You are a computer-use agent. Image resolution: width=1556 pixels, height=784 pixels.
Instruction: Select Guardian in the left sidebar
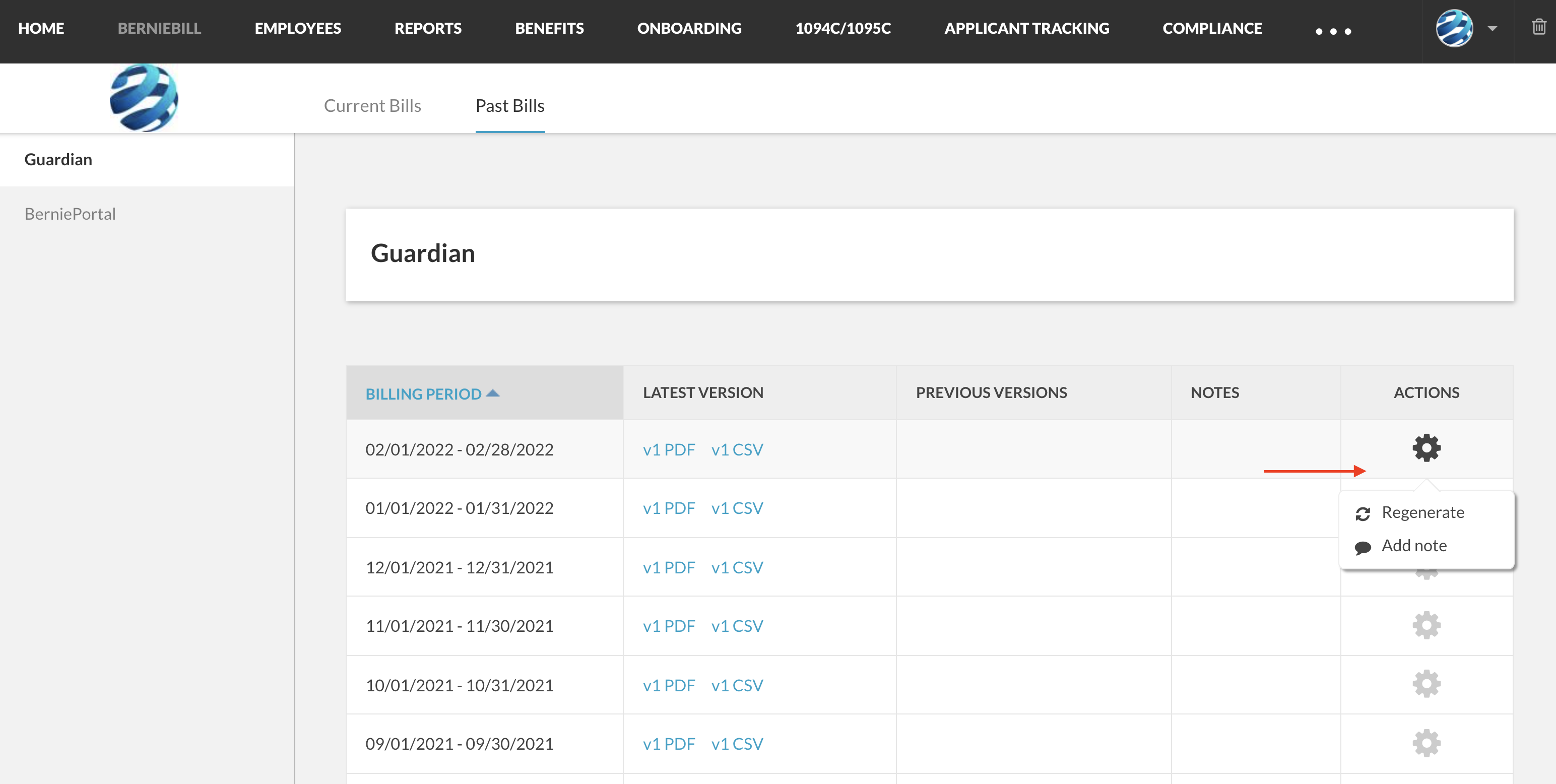coord(147,160)
